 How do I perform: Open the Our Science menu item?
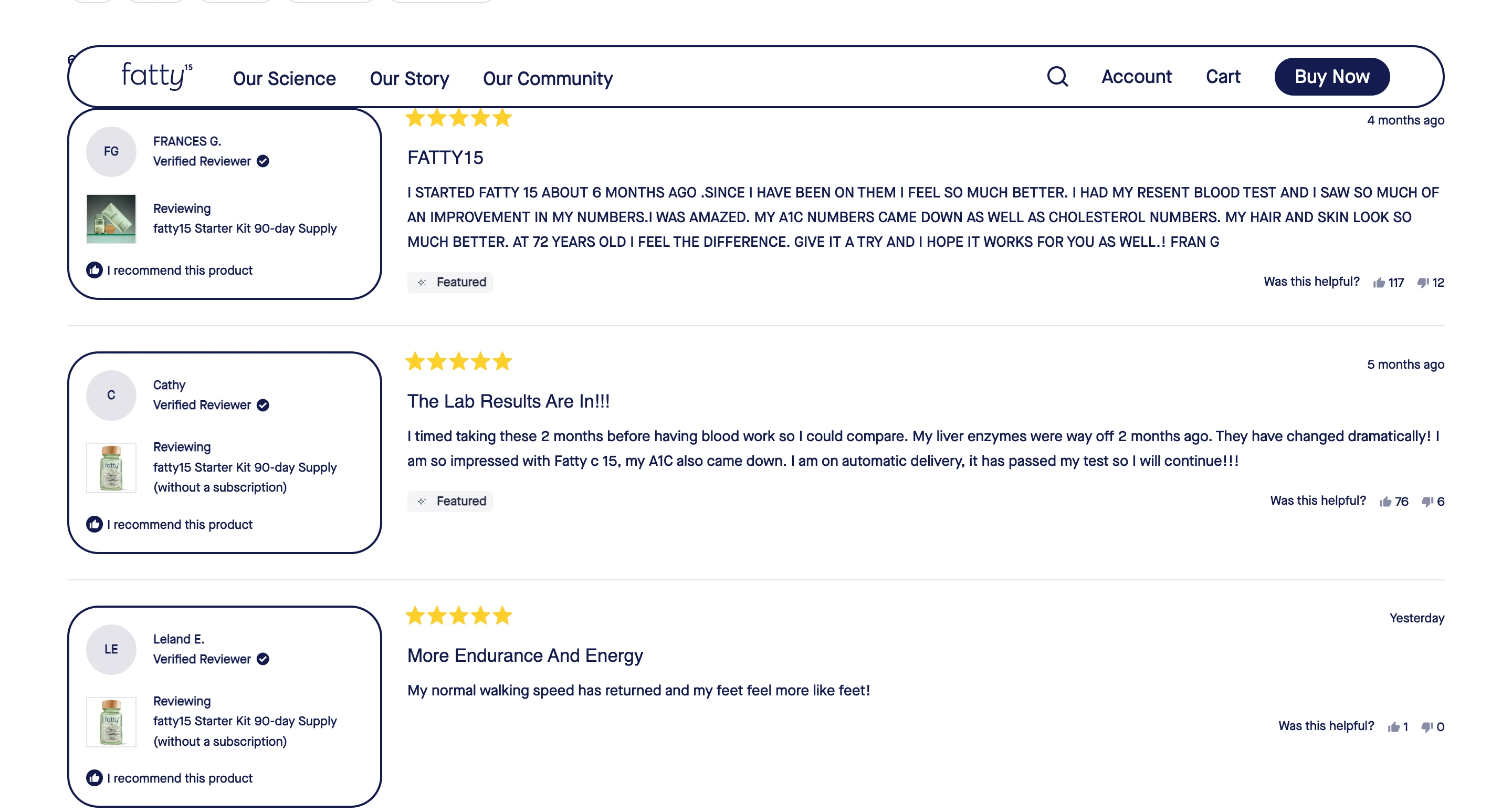(x=284, y=78)
